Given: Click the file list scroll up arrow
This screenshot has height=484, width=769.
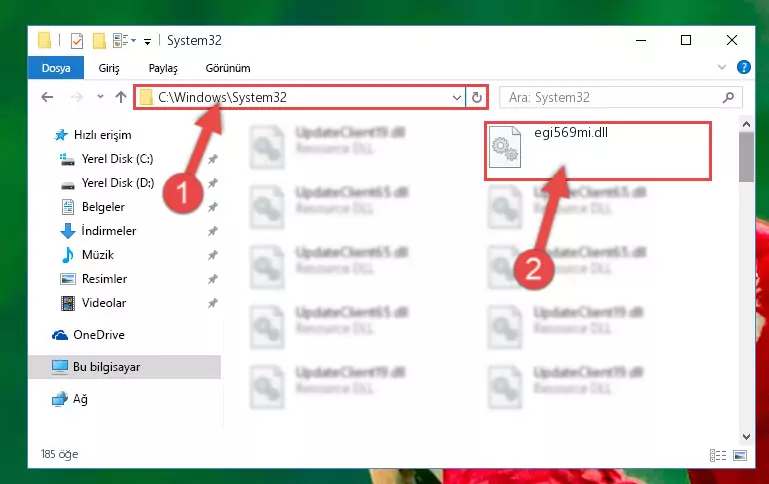Looking at the screenshot, I should (x=746, y=124).
